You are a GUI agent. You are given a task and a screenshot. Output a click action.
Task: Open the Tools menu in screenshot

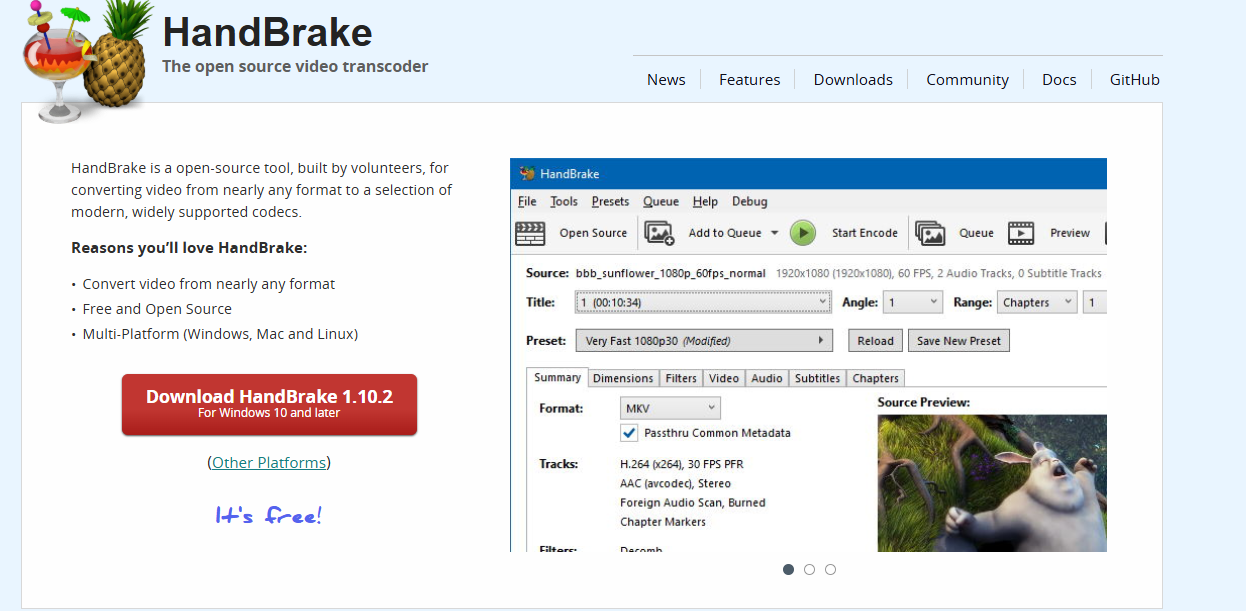[564, 201]
